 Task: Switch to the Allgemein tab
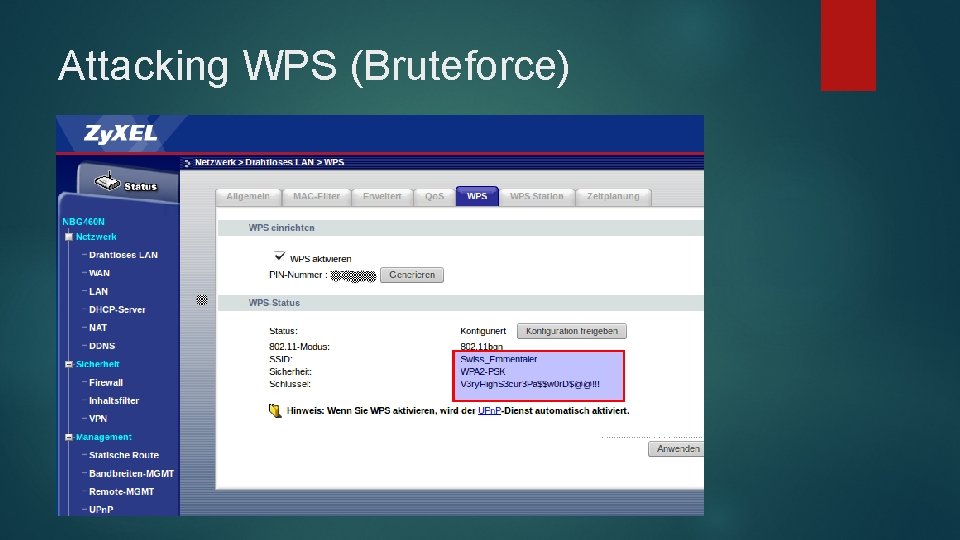(248, 197)
